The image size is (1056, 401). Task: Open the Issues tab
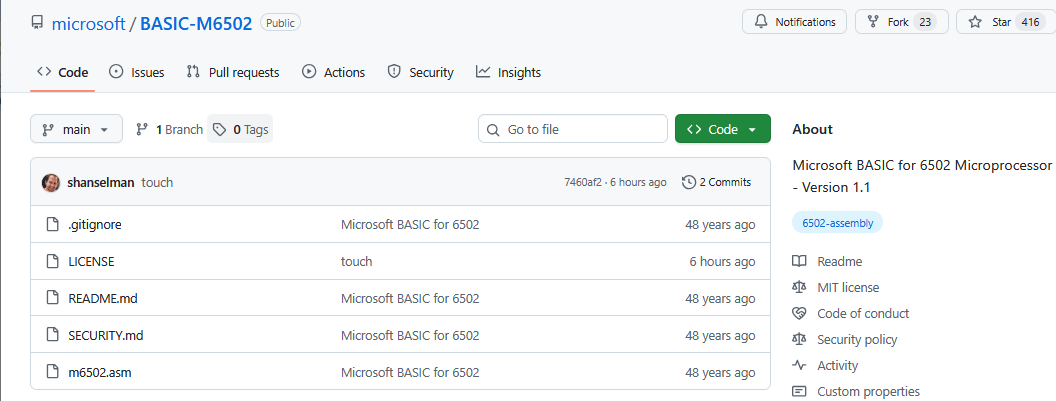(x=137, y=72)
